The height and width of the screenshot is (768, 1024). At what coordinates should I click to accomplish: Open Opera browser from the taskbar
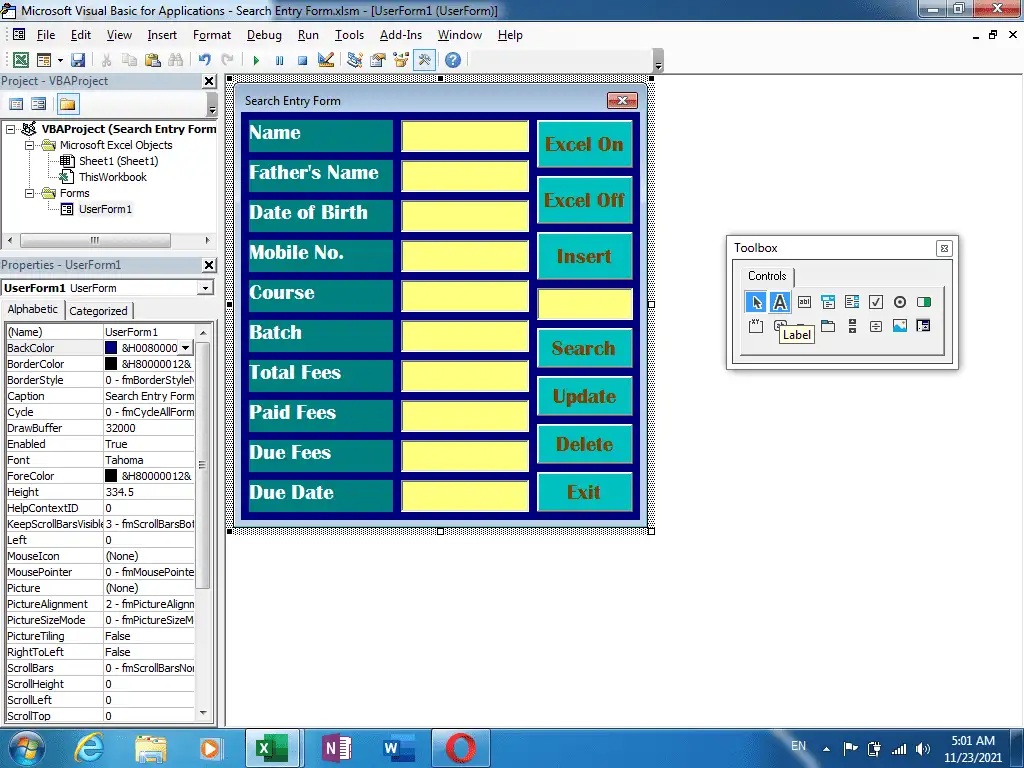pos(460,748)
